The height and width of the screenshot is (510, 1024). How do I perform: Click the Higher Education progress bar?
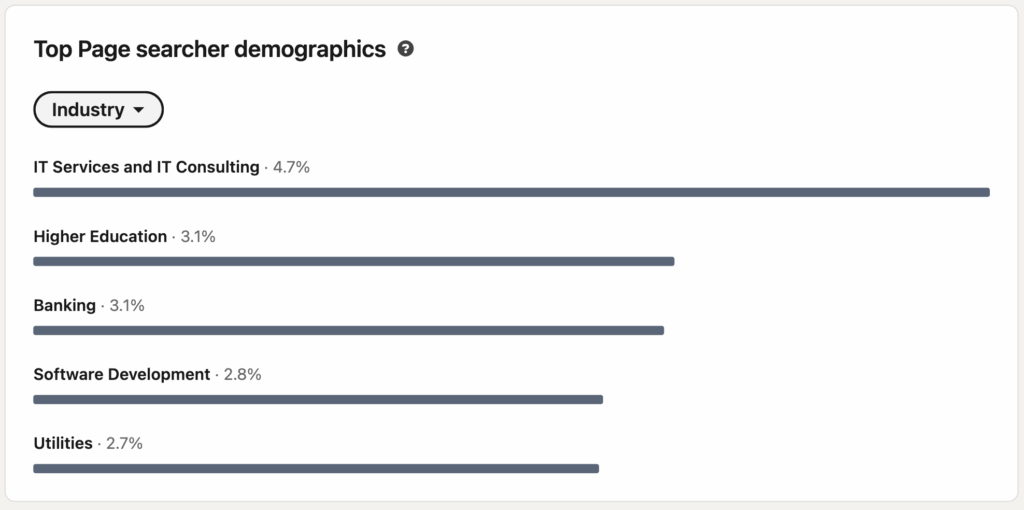point(353,261)
